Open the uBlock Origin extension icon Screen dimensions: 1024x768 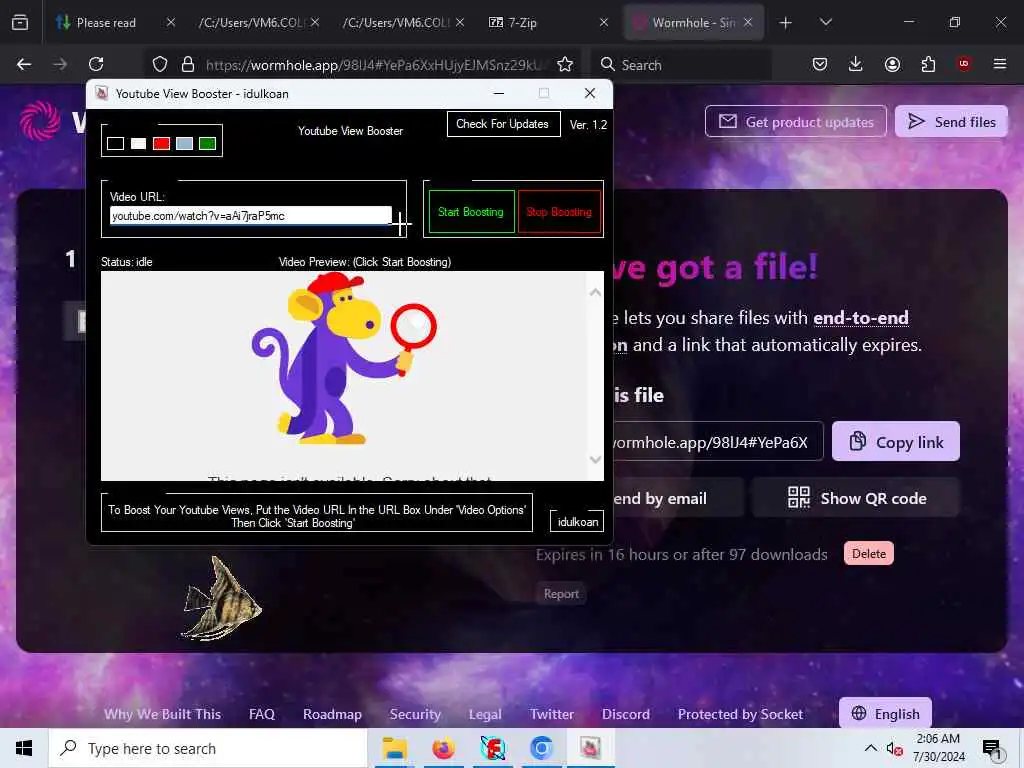[x=964, y=64]
